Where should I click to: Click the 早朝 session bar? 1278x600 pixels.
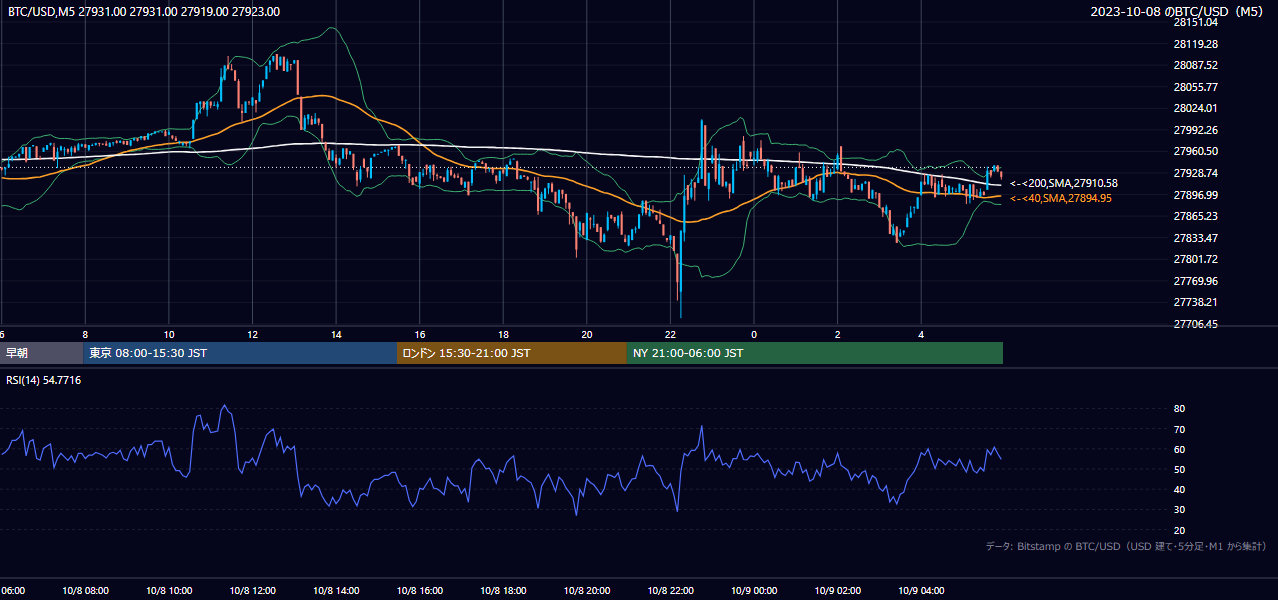(x=41, y=353)
